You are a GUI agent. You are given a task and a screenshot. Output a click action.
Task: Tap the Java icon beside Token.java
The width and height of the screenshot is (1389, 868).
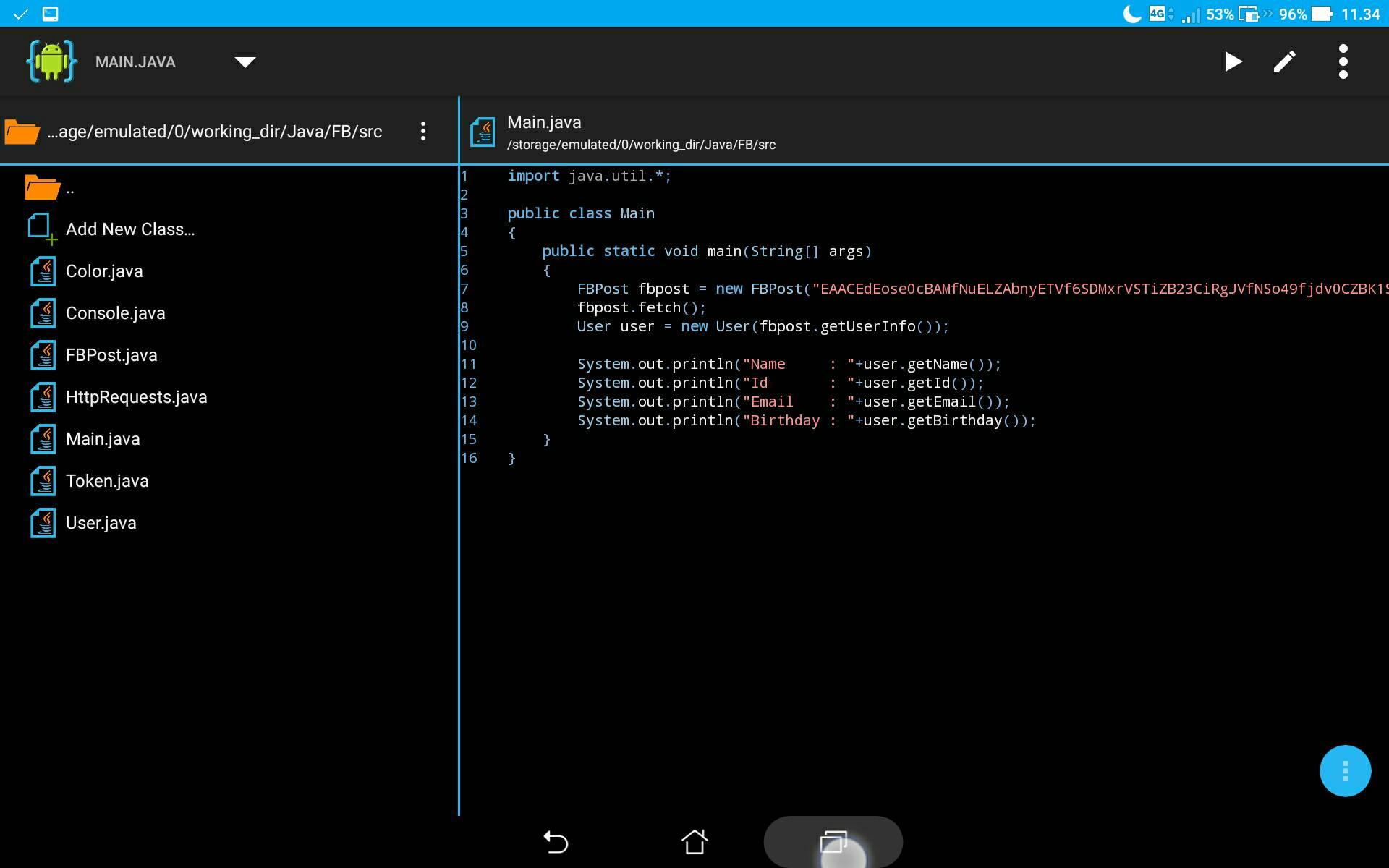pos(43,481)
